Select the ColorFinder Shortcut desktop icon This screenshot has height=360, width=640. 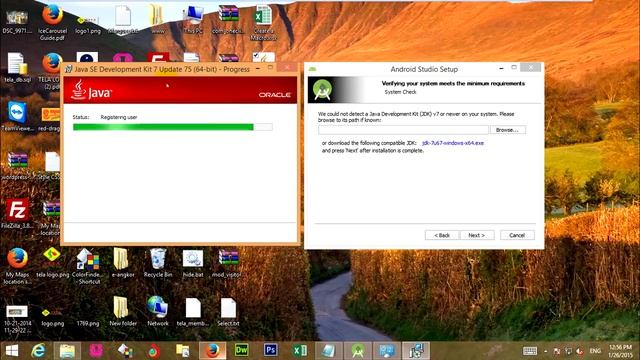click(87, 266)
